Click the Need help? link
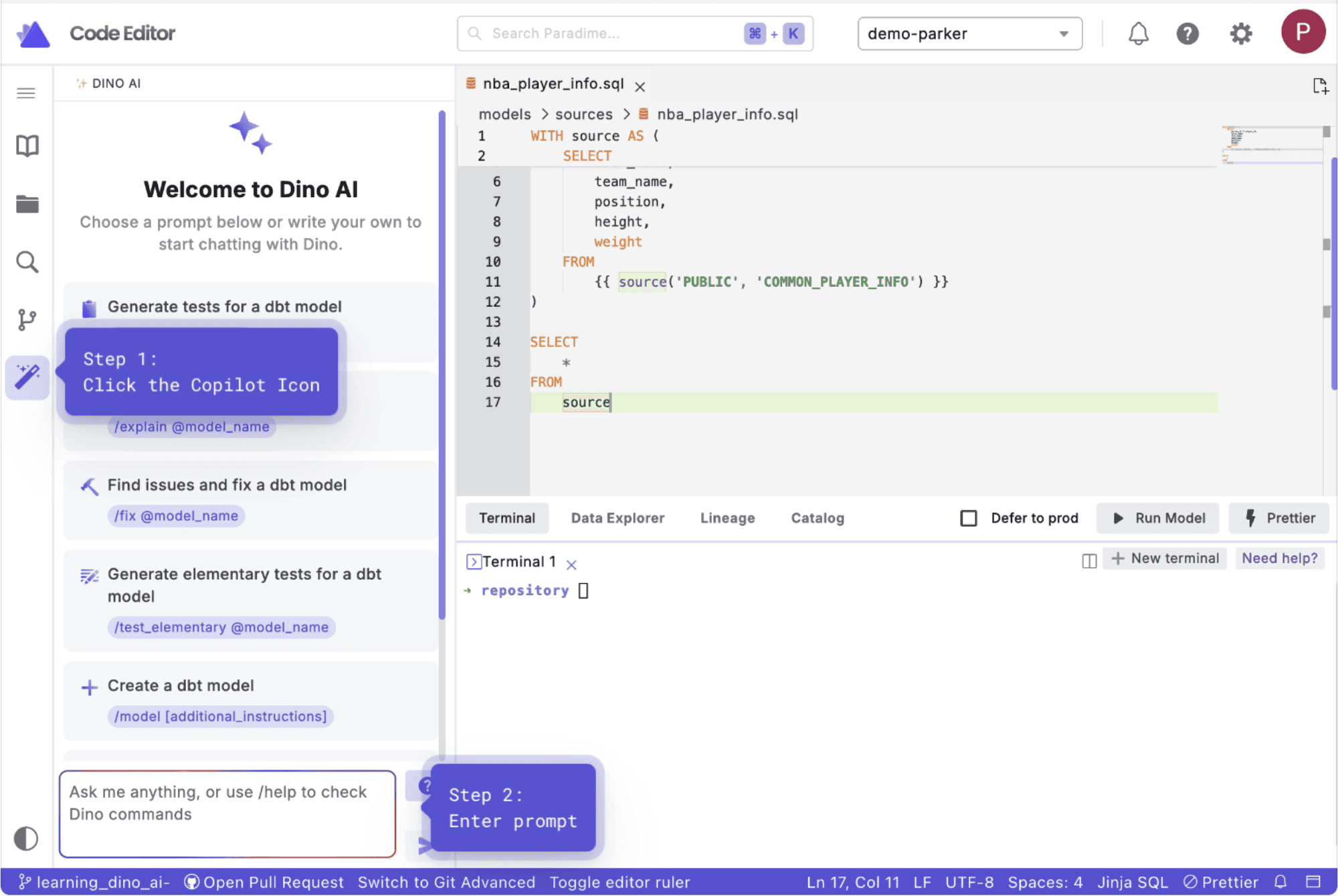1338x896 pixels. coord(1279,558)
